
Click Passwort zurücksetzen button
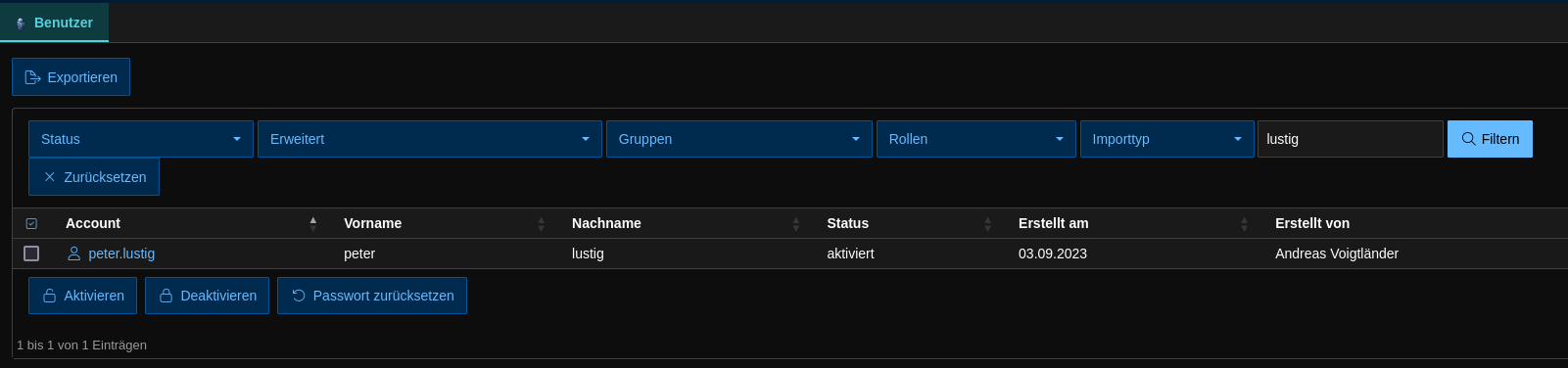pyautogui.click(x=372, y=296)
